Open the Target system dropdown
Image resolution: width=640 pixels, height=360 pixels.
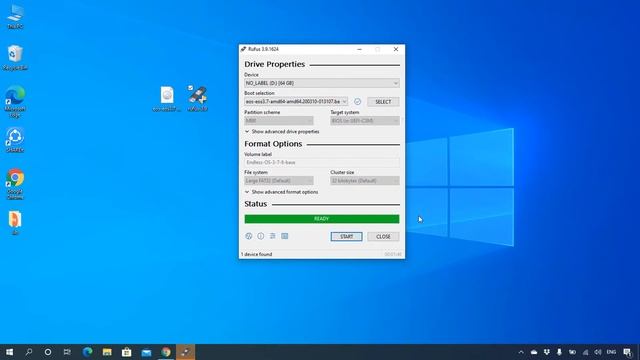[x=364, y=121]
